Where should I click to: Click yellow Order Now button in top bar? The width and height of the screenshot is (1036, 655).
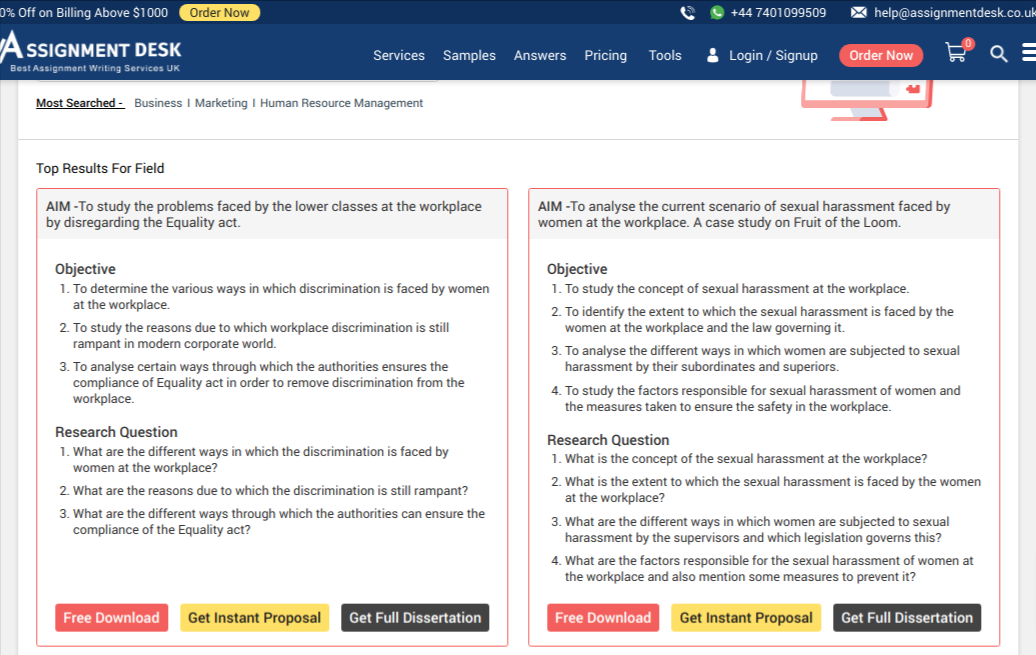[219, 13]
